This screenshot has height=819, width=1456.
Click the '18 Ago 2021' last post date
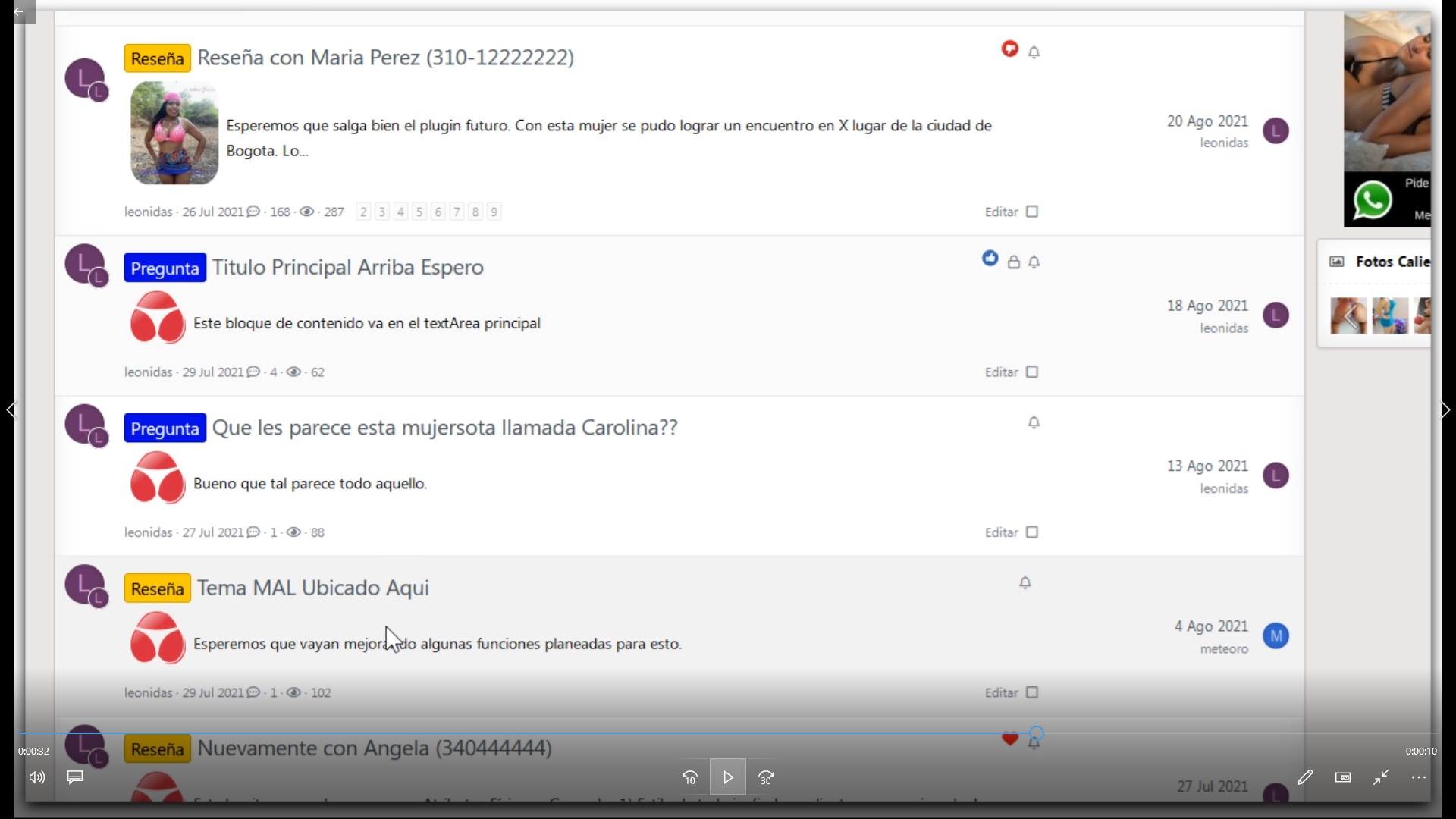1207,306
